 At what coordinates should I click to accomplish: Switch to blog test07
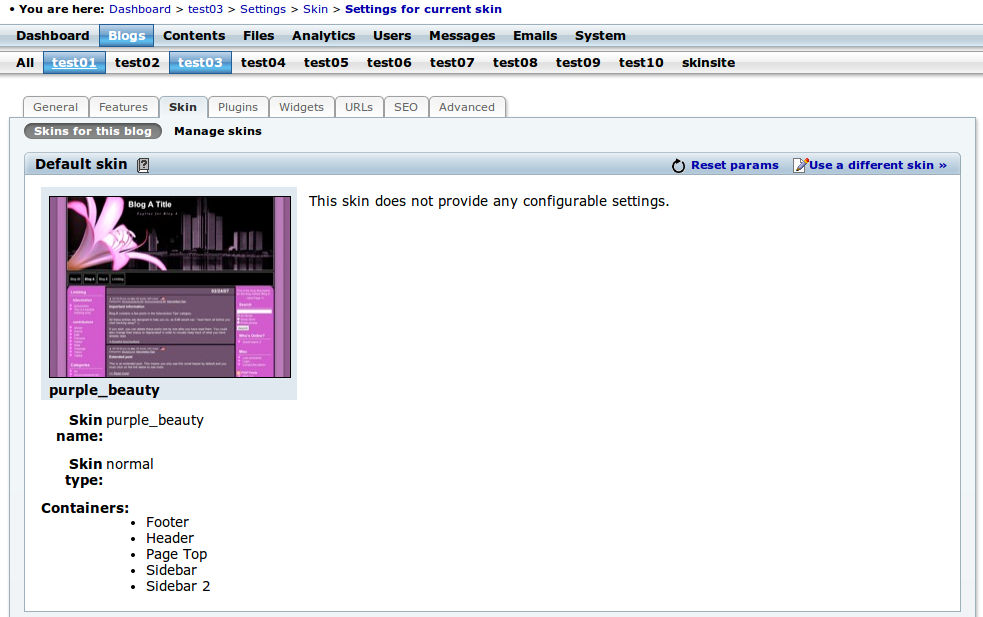452,63
